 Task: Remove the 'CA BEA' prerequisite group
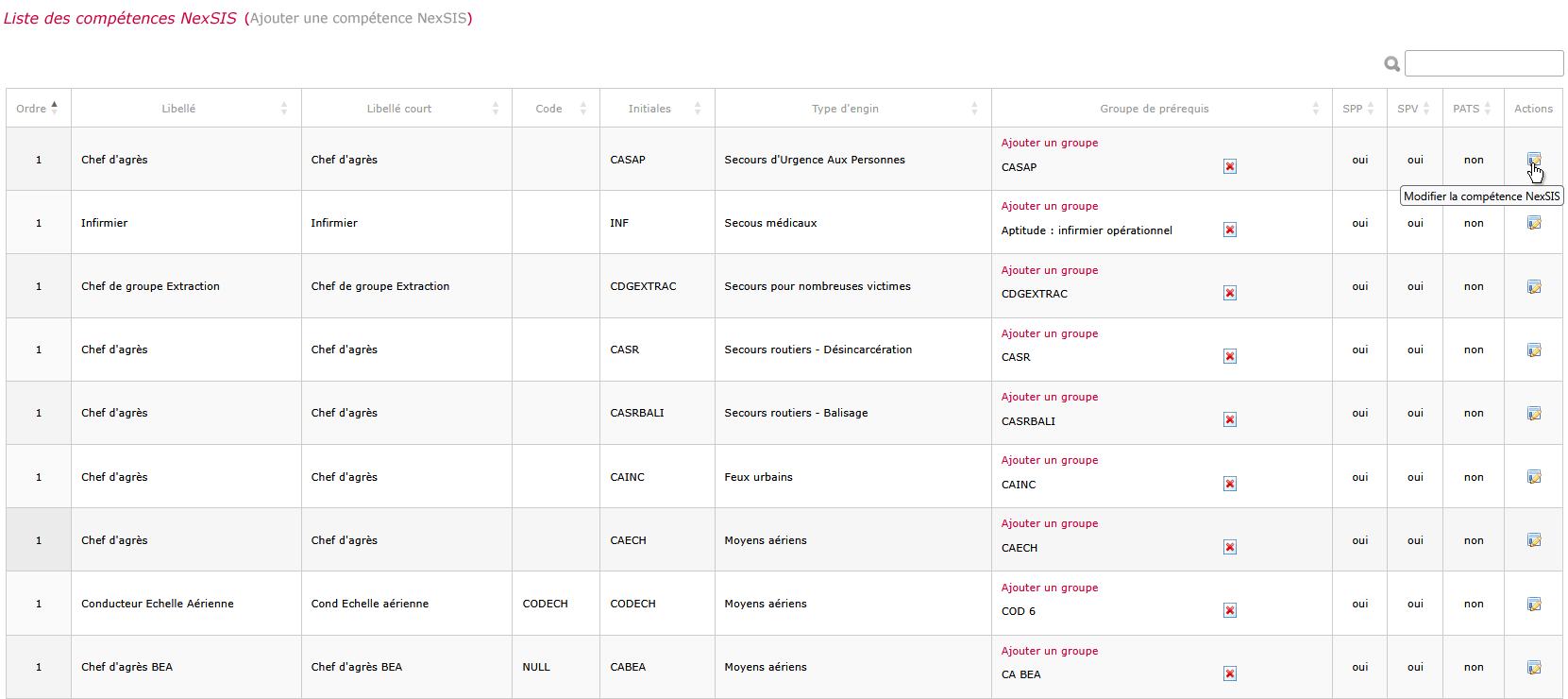pyautogui.click(x=1230, y=673)
